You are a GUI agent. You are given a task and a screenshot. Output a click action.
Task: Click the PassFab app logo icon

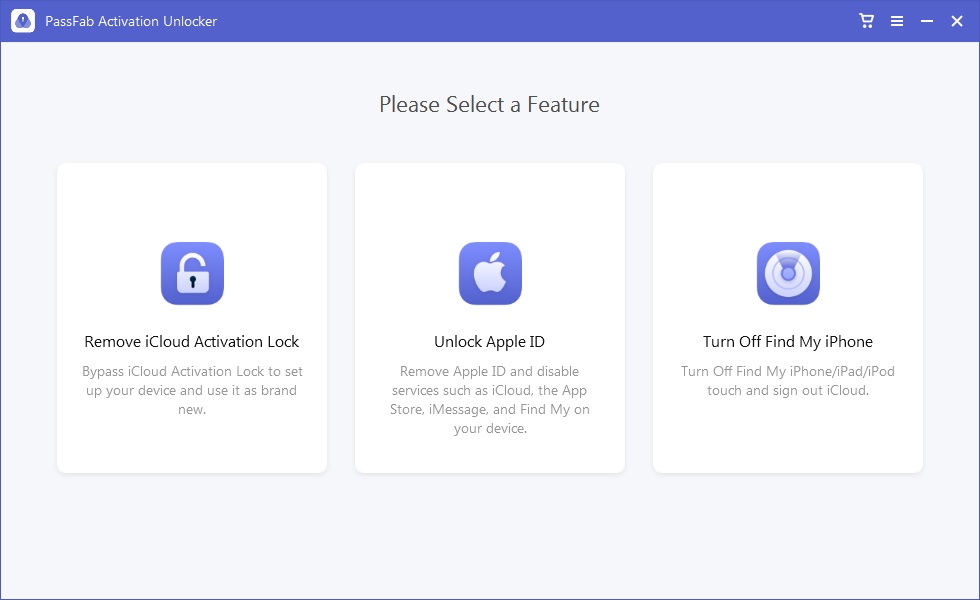pos(23,21)
